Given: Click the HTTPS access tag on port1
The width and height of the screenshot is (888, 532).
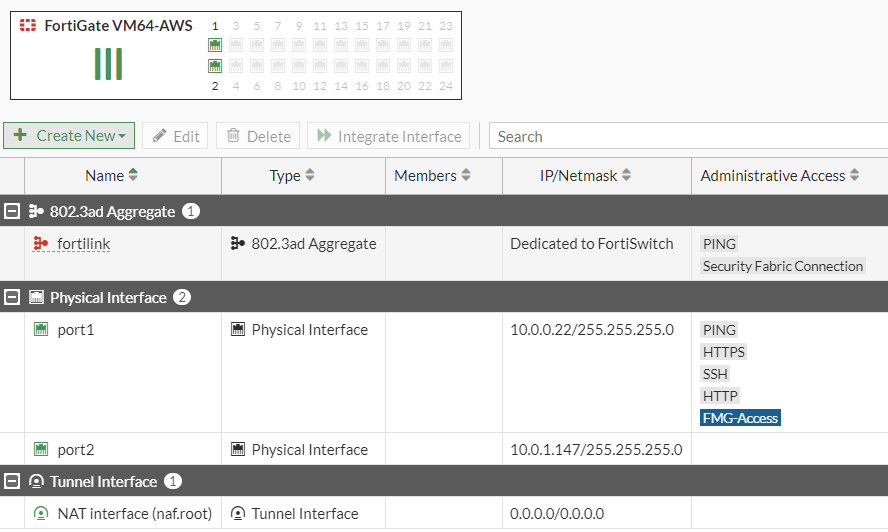Looking at the screenshot, I should (x=723, y=352).
